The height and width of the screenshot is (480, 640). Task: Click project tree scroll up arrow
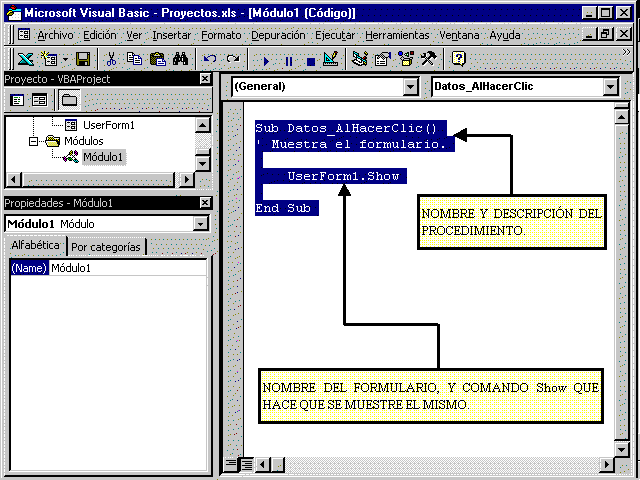point(203,124)
